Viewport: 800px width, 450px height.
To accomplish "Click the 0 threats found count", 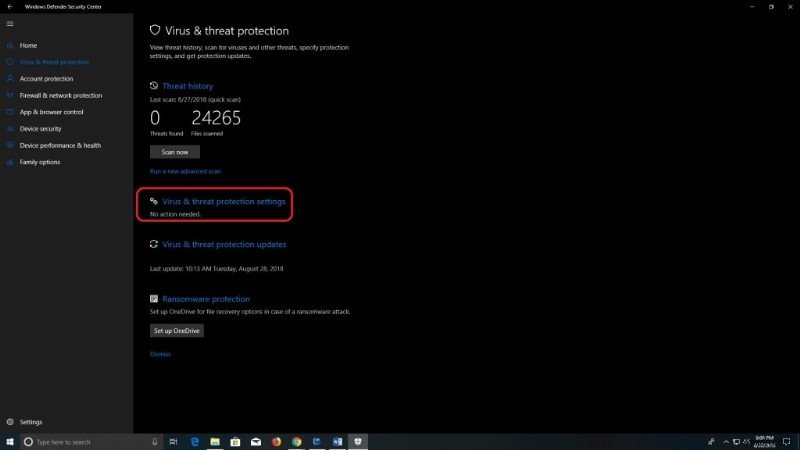I will tap(155, 118).
